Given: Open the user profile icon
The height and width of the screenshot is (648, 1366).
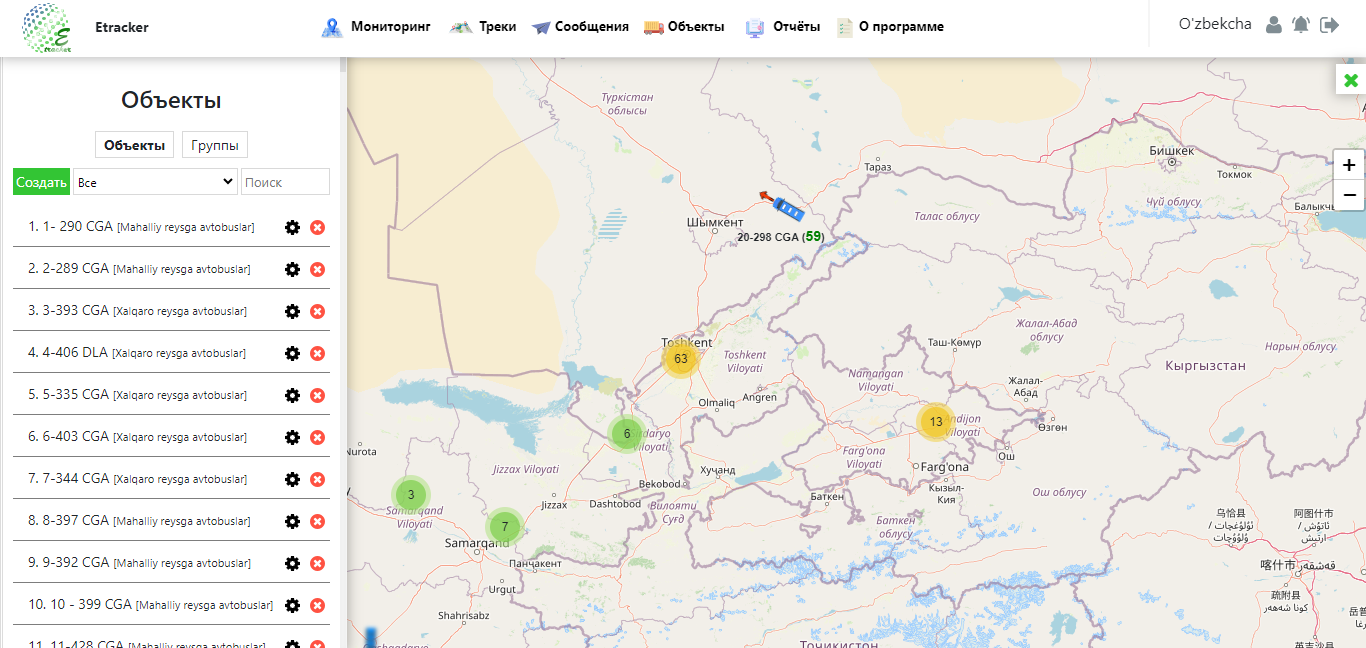Looking at the screenshot, I should pyautogui.click(x=1274, y=25).
